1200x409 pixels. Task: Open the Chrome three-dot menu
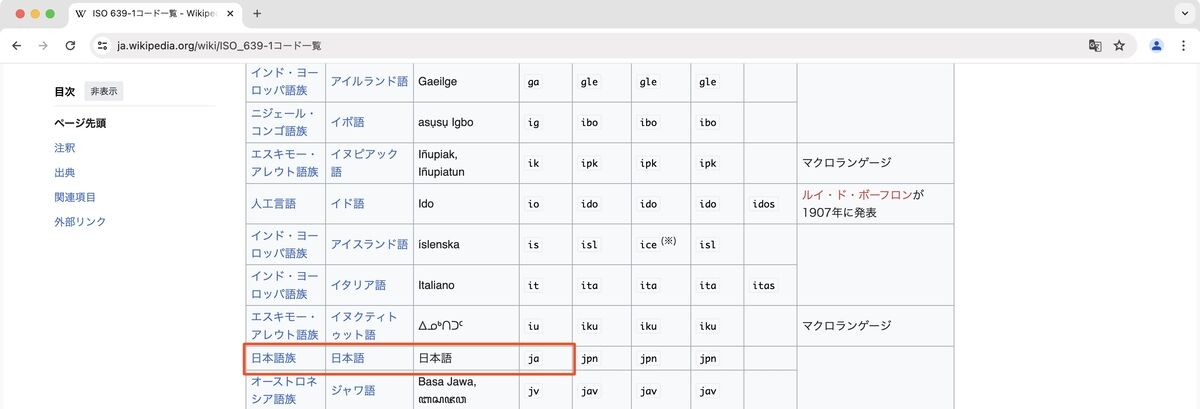1183,45
